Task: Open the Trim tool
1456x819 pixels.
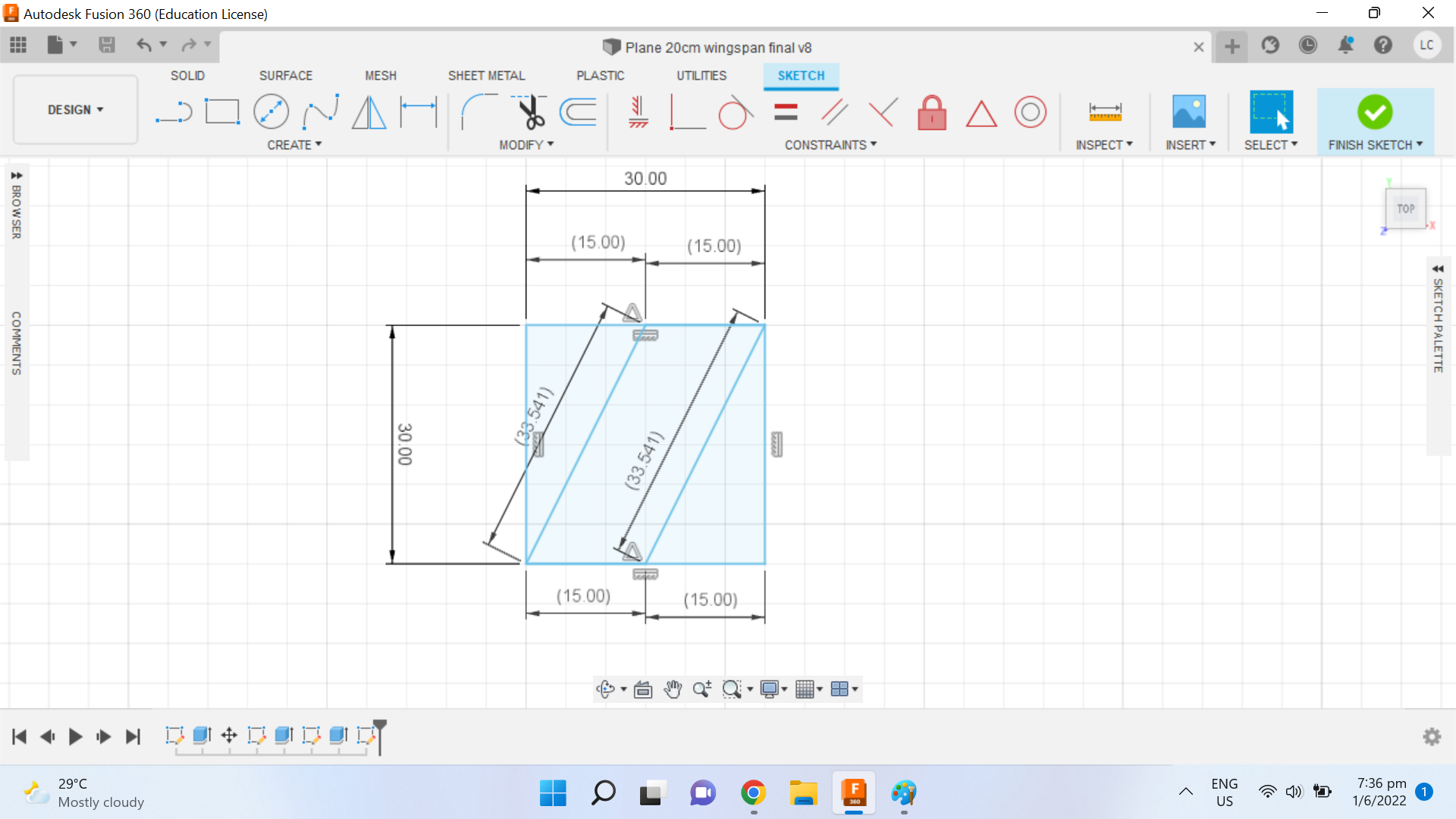Action: 531,111
